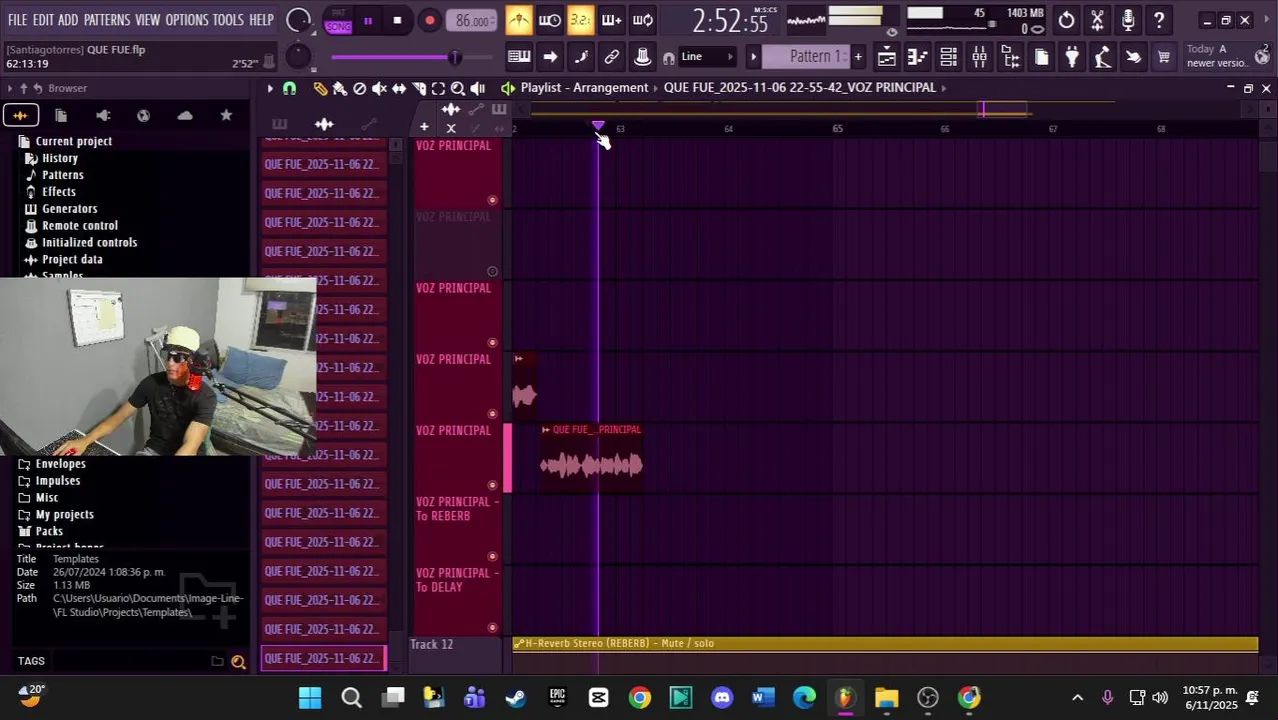Open the Line snap dropdown
This screenshot has height=720, width=1278.
[x=707, y=57]
